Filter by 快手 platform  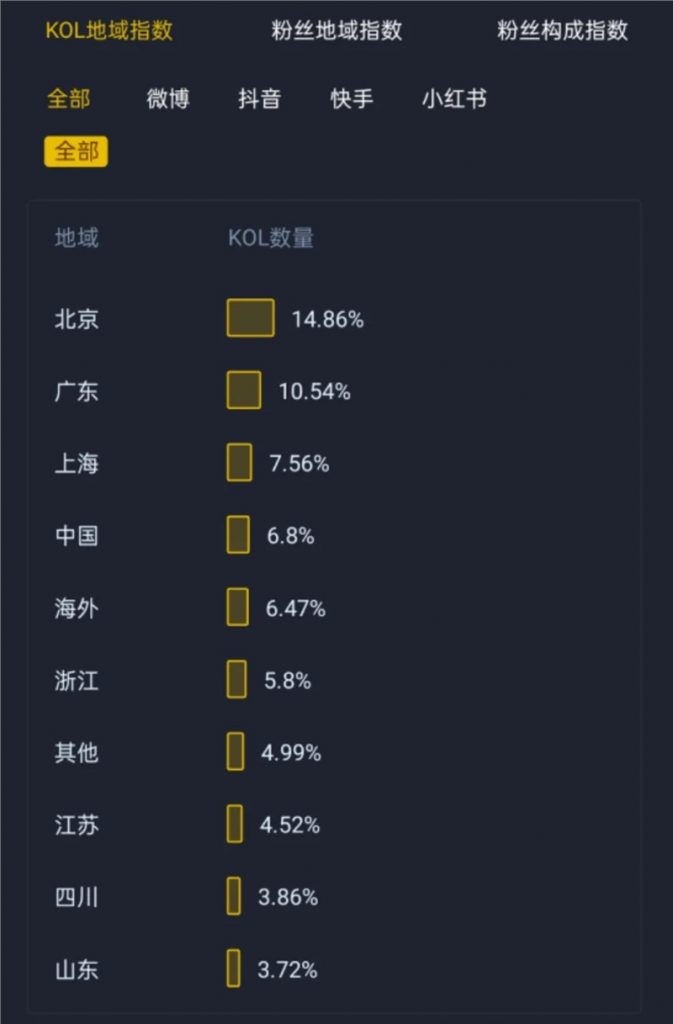[x=352, y=99]
